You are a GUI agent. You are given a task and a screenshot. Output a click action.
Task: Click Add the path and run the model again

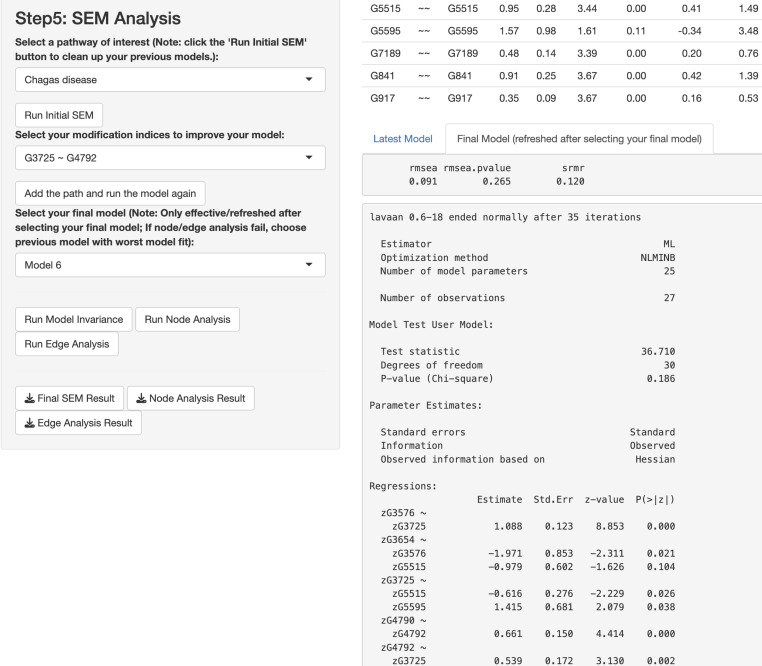tap(110, 193)
